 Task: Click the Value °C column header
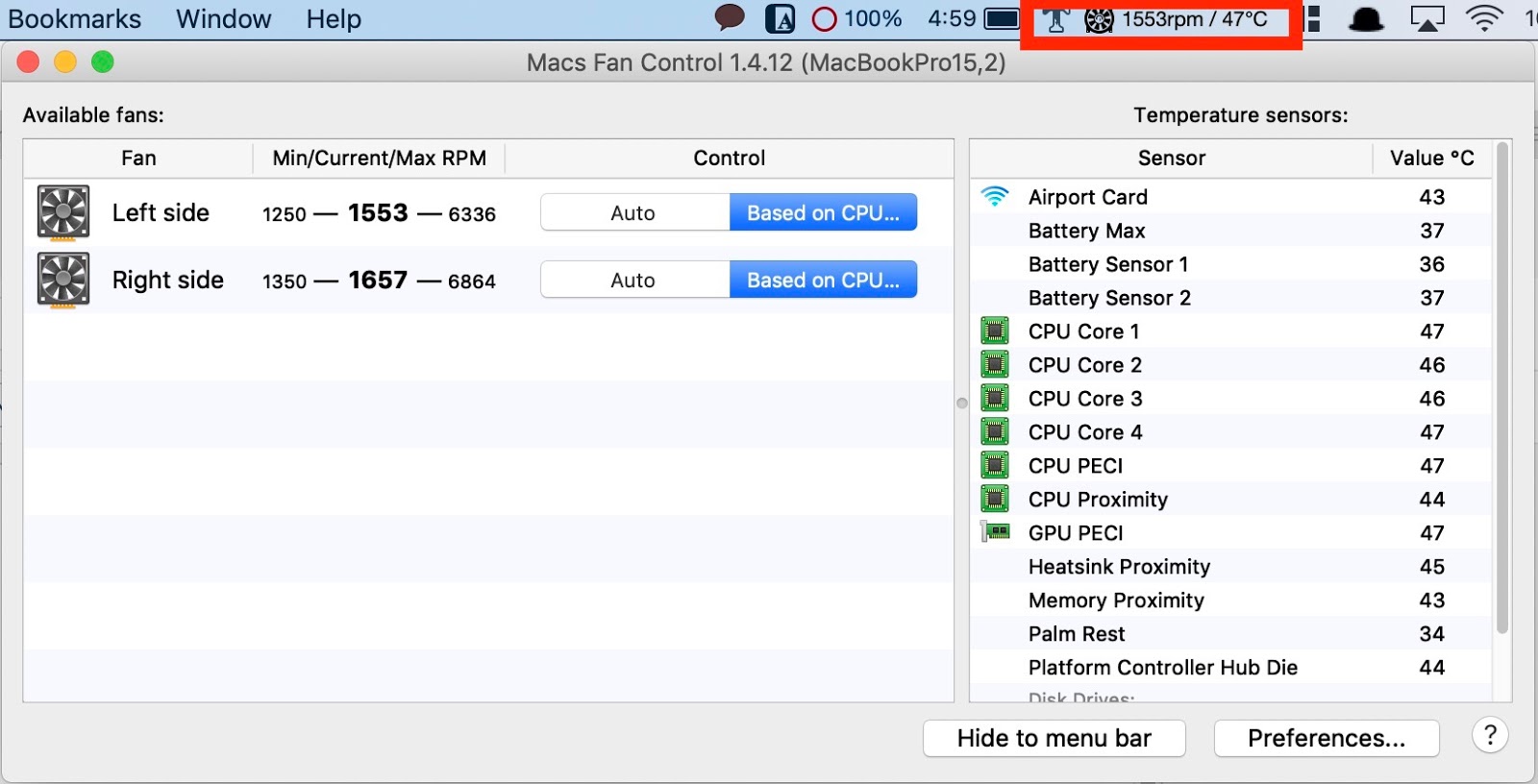click(x=1431, y=158)
